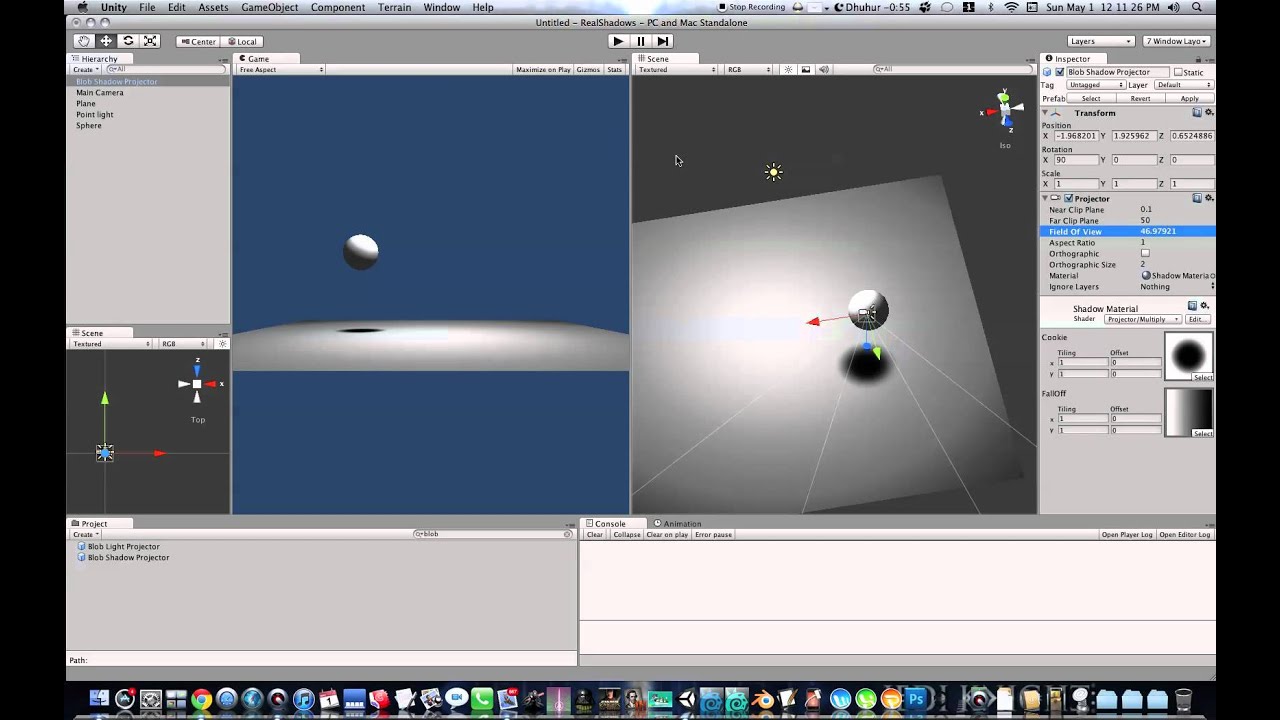Screen dimensions: 1280x720
Task: Enable the Orthographic checkbox
Action: (x=1145, y=253)
